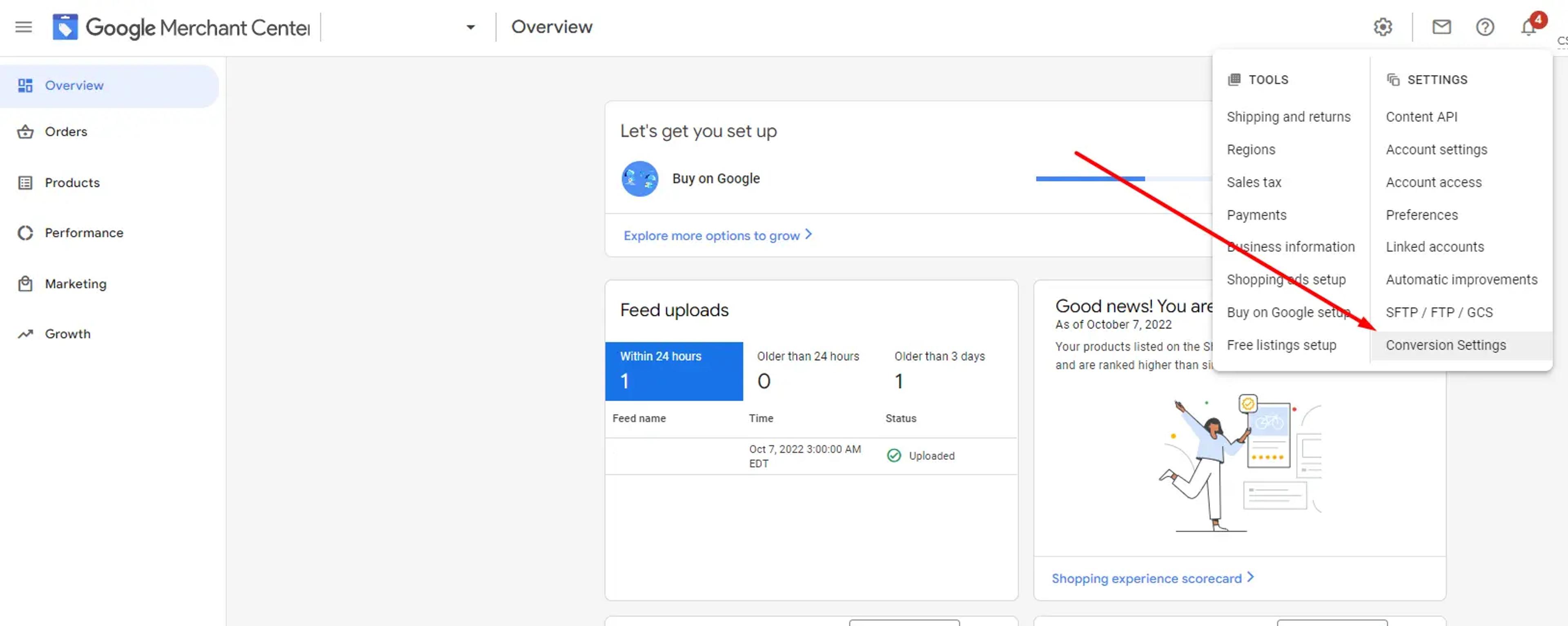Click the Buy on Google progress bar

[1124, 178]
